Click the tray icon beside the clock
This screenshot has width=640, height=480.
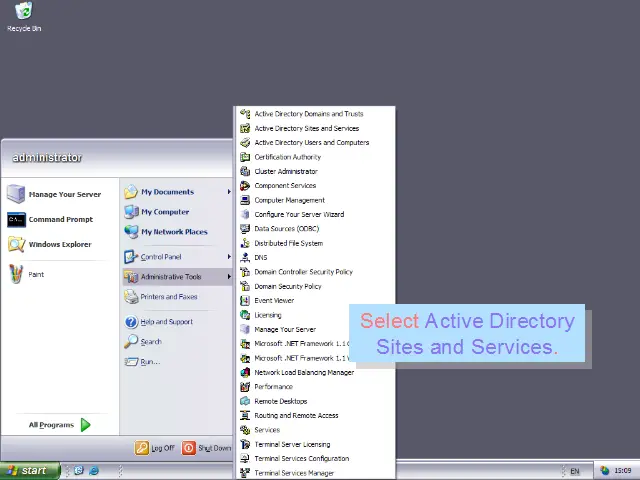pos(604,471)
